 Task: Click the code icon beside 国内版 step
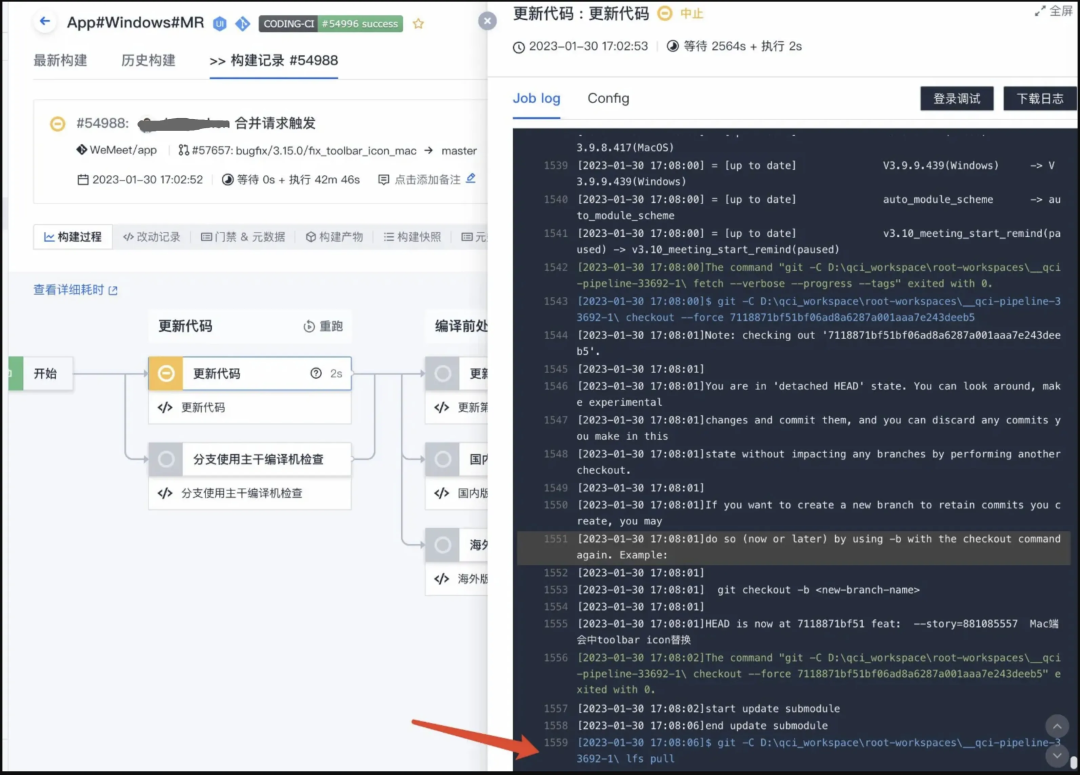[442, 493]
